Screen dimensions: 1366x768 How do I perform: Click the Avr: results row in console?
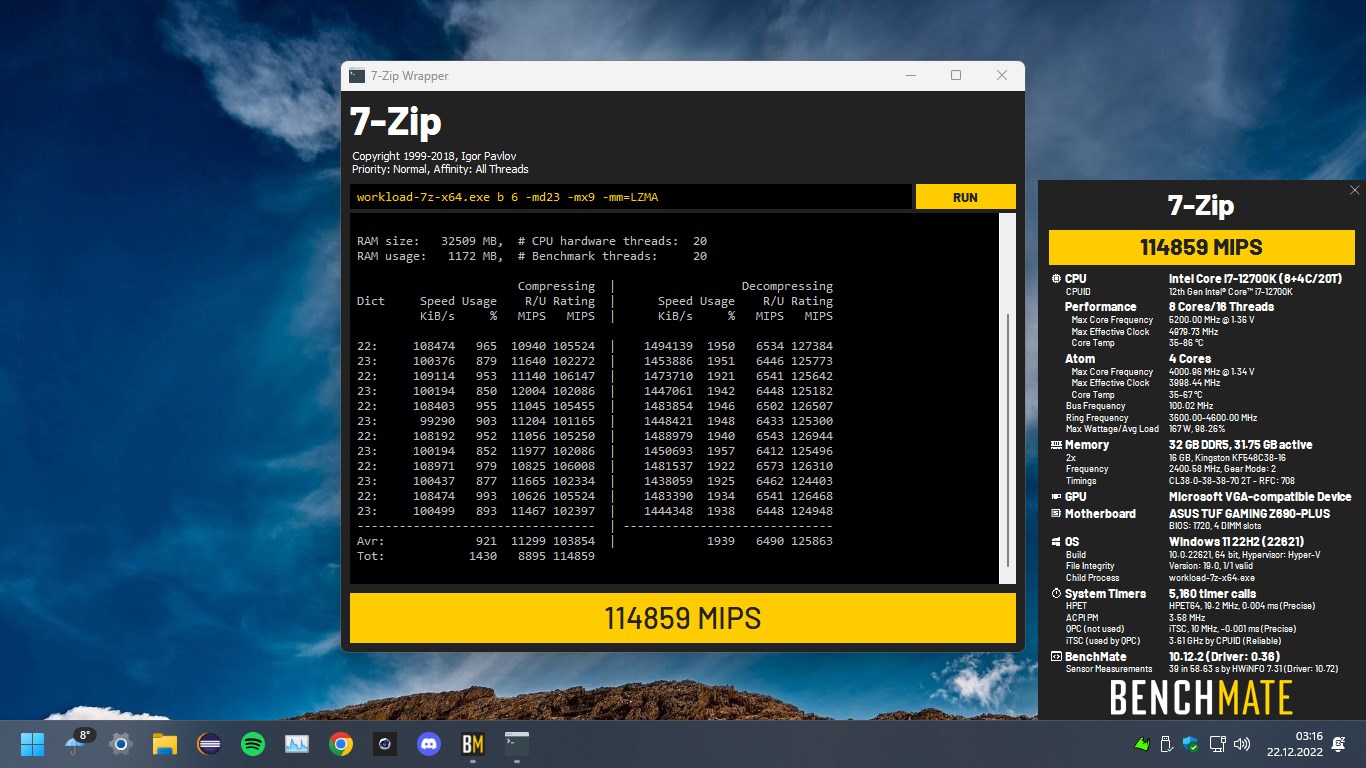tap(595, 541)
